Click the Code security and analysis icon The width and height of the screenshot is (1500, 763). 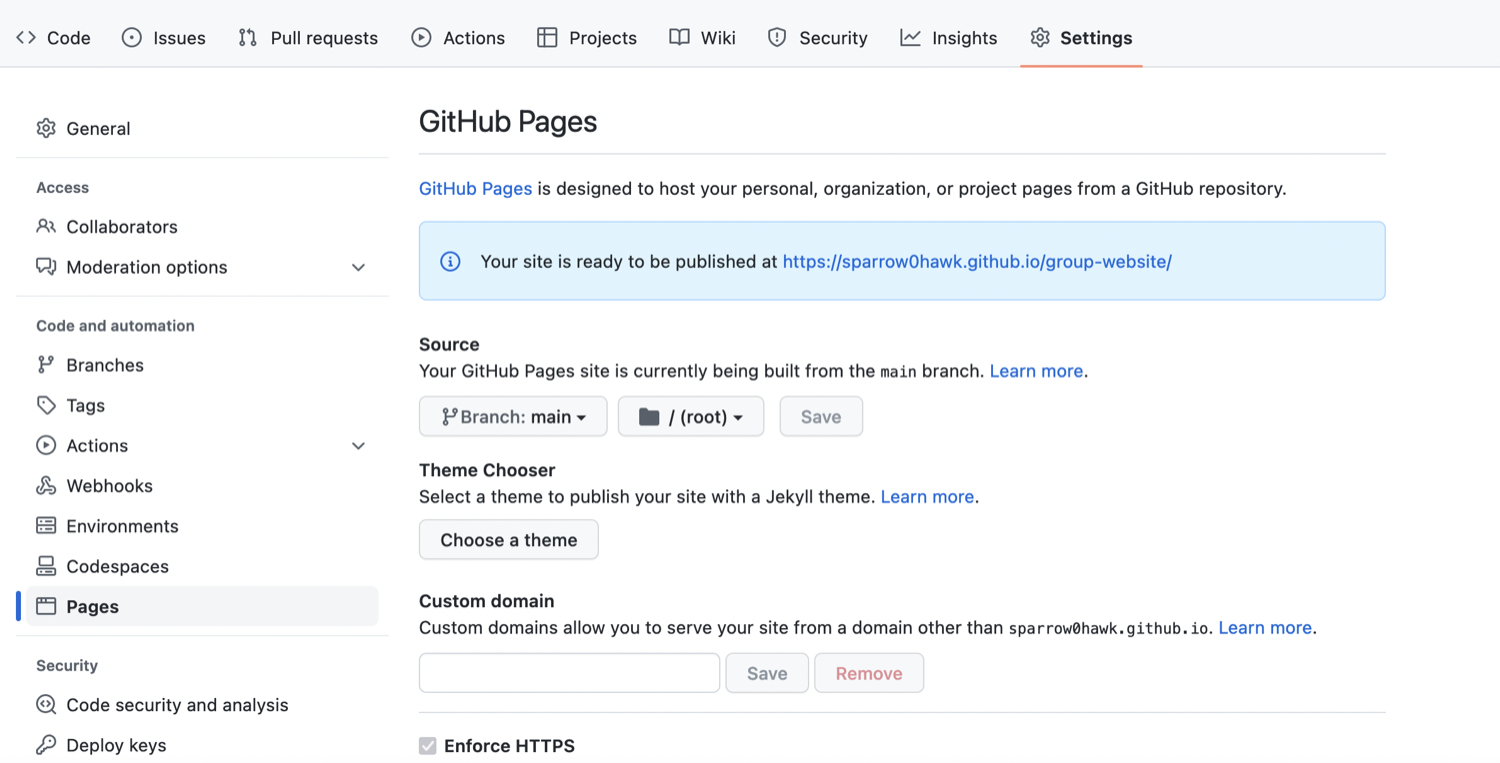(x=46, y=705)
